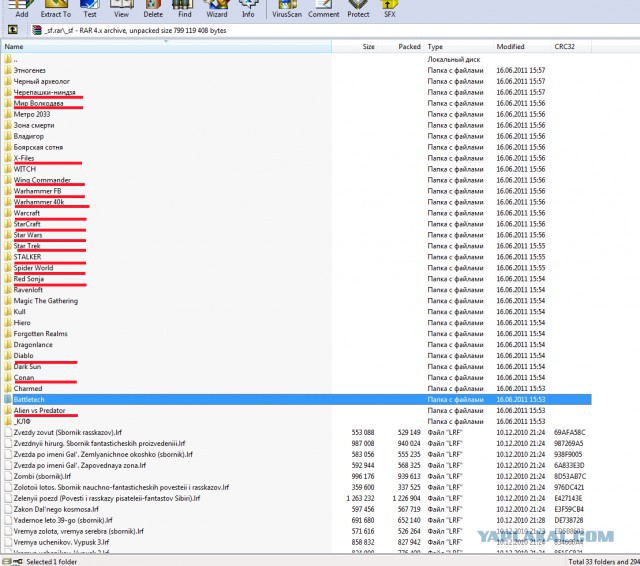Select the Dark Sun folder
640x566 pixels.
point(297,367)
